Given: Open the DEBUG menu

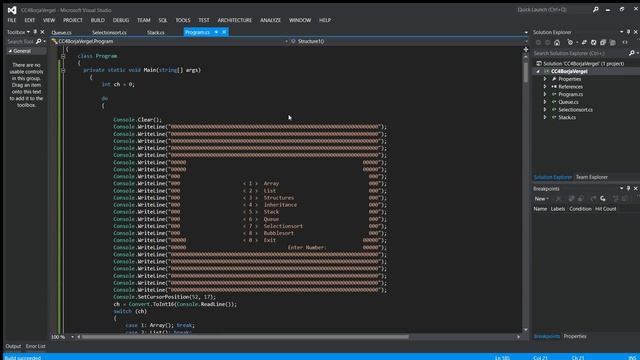Looking at the screenshot, I should [121, 20].
